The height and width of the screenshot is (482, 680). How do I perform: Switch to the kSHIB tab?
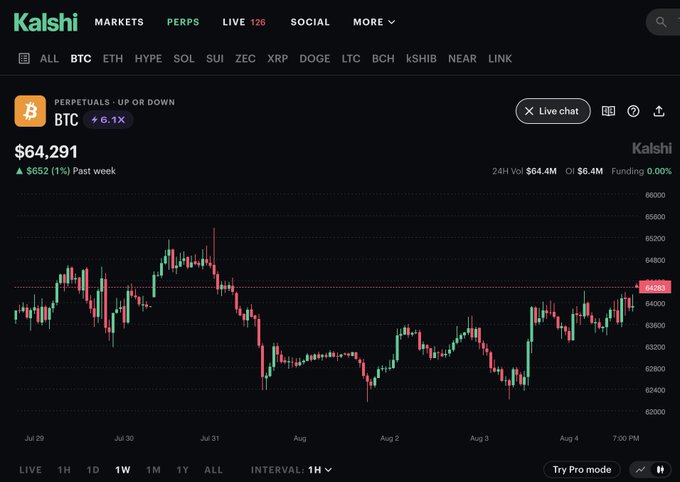422,59
